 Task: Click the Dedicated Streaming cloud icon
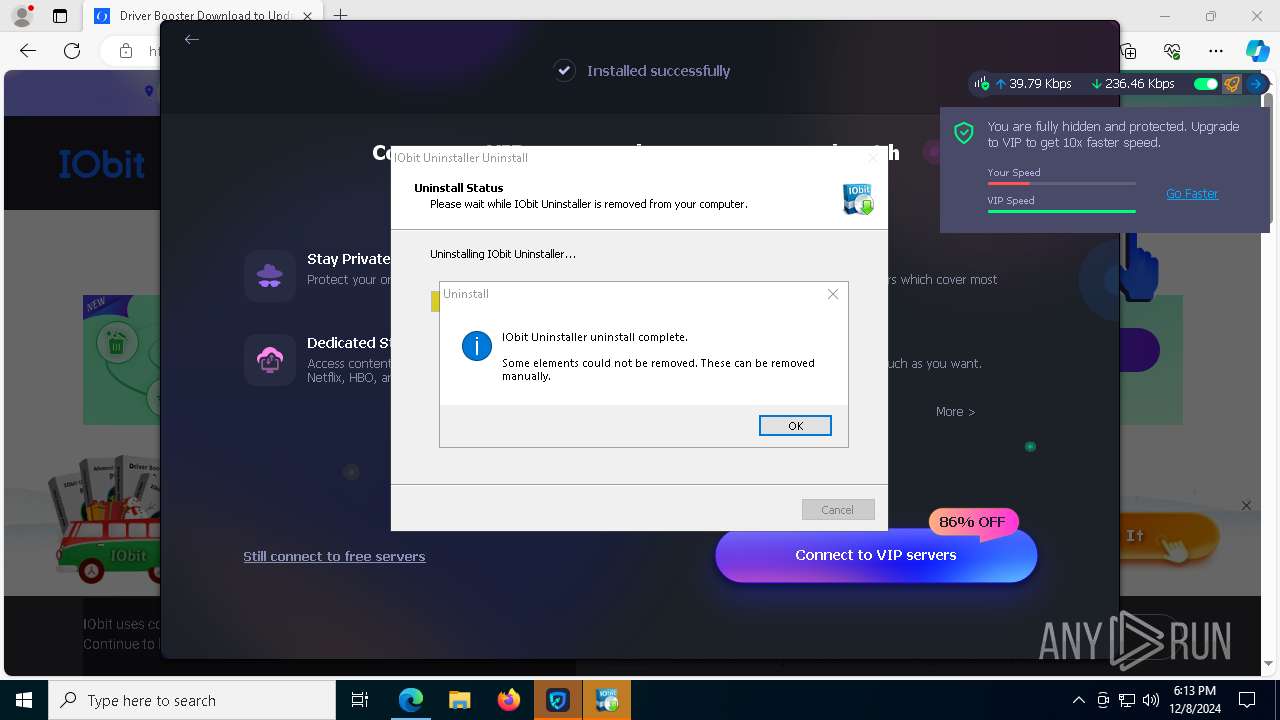(x=270, y=360)
